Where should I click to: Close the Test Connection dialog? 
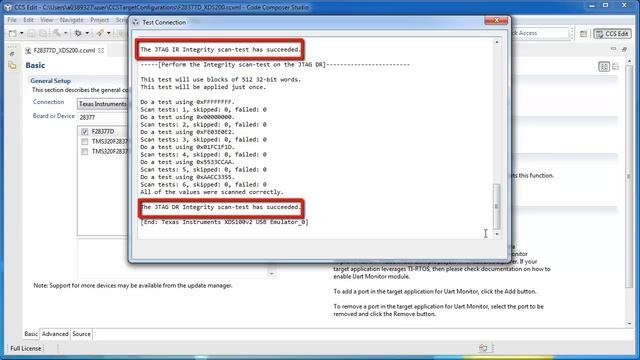496,20
